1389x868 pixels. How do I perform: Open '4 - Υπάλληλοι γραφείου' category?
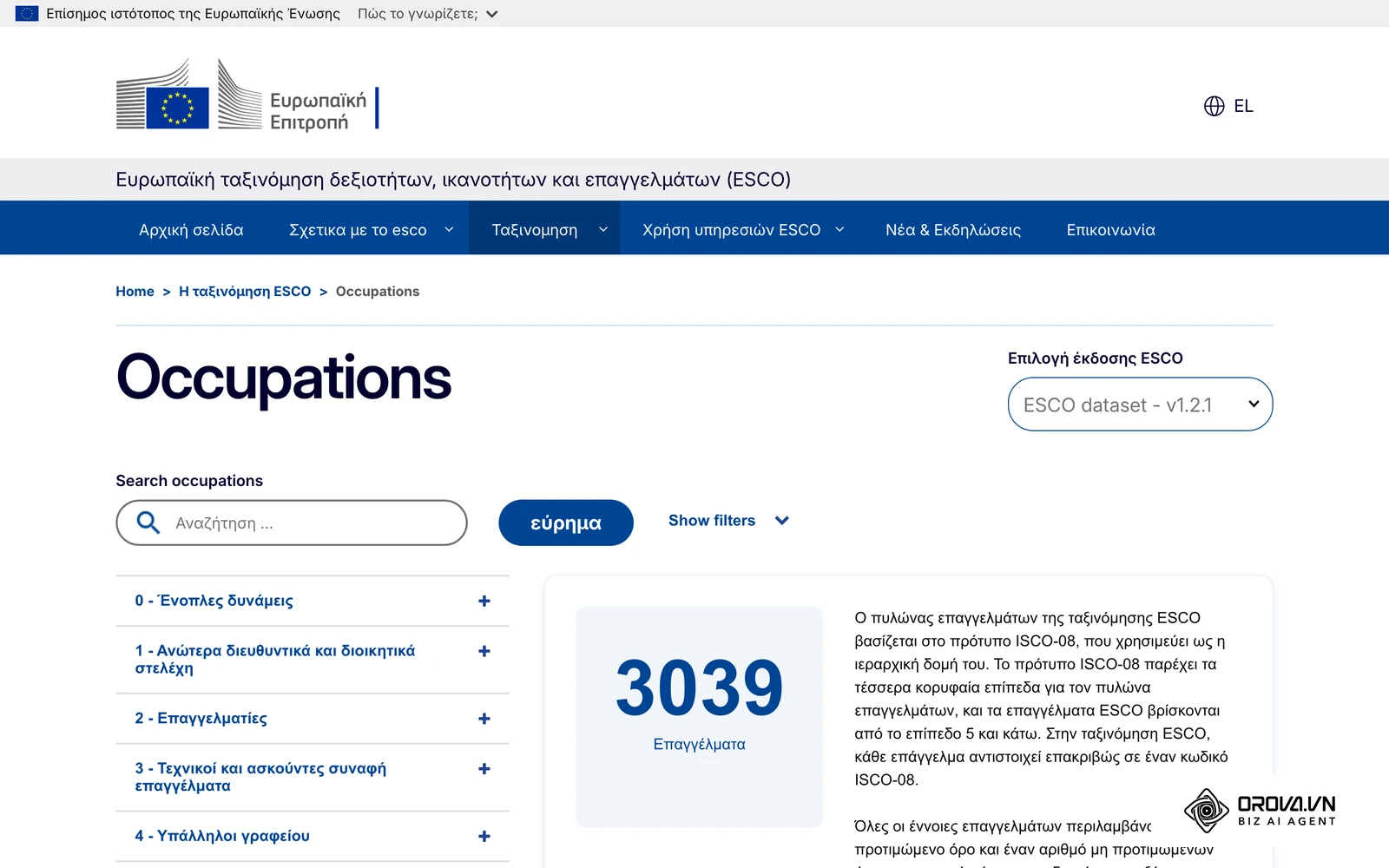tap(222, 836)
